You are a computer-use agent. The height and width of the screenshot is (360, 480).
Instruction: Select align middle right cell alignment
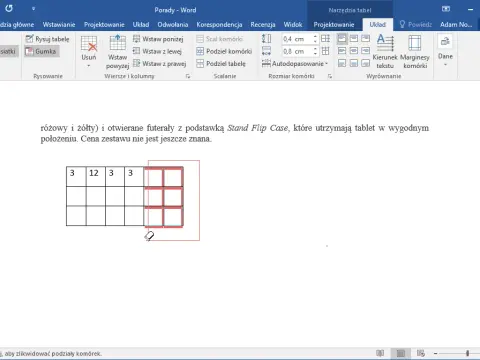365,51
